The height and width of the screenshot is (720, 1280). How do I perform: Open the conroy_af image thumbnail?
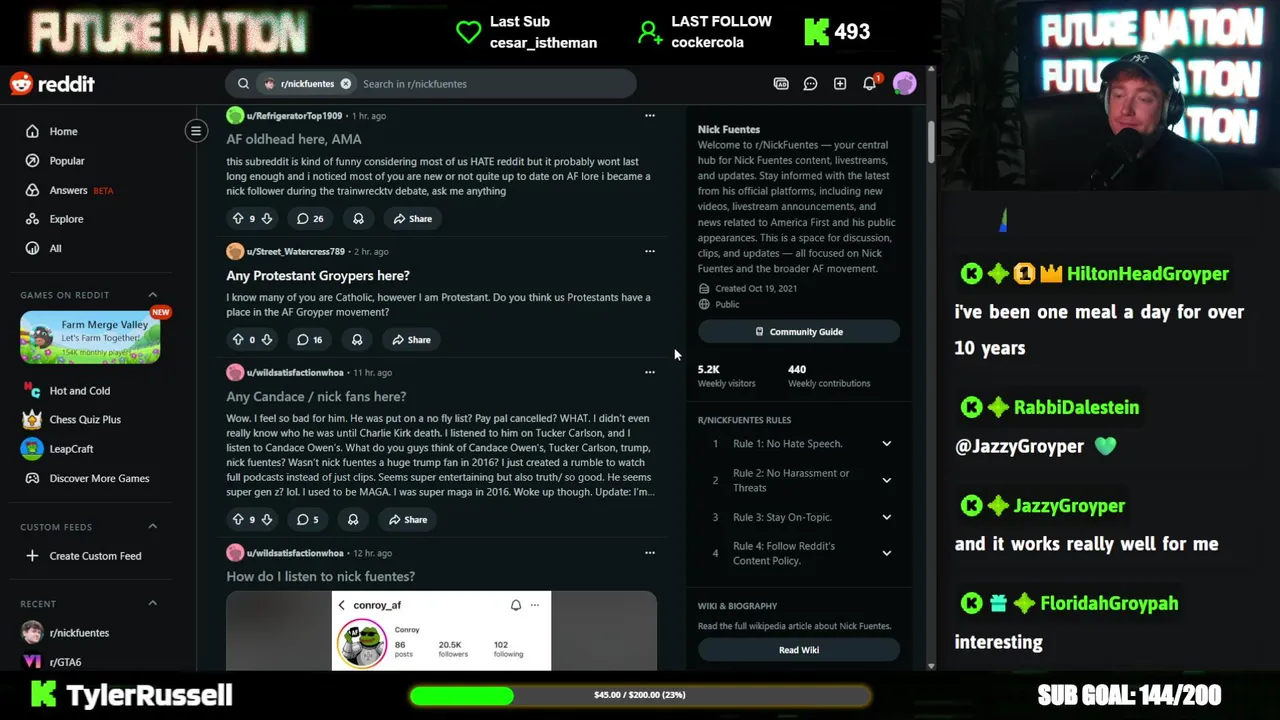pos(441,631)
